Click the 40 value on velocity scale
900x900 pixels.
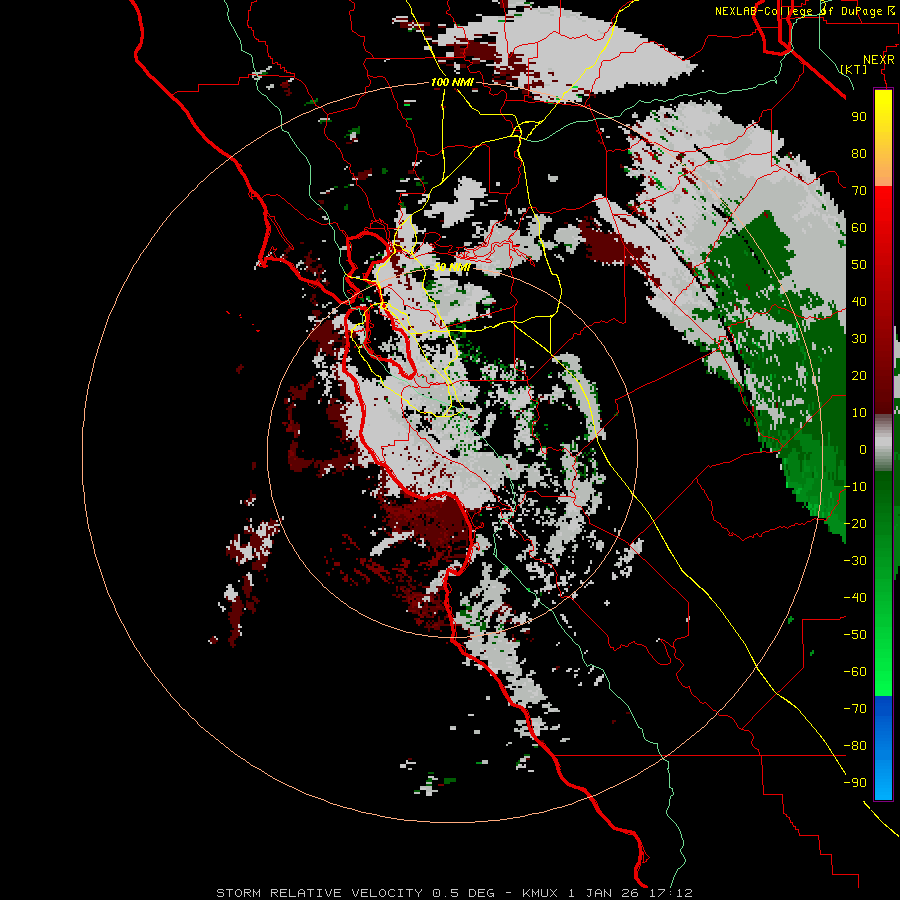(x=859, y=302)
